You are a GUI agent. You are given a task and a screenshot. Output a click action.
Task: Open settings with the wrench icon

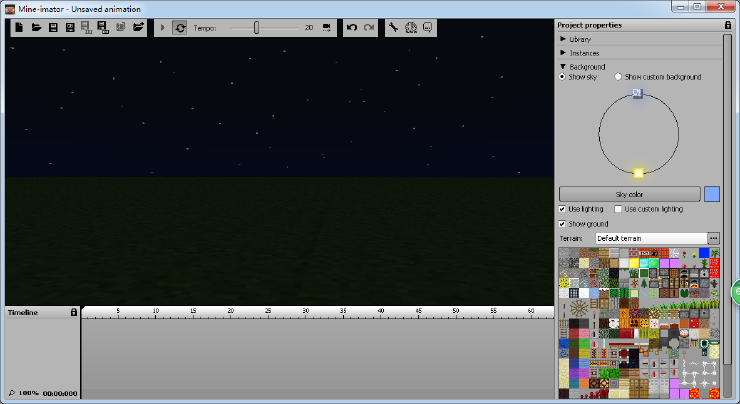tap(393, 27)
